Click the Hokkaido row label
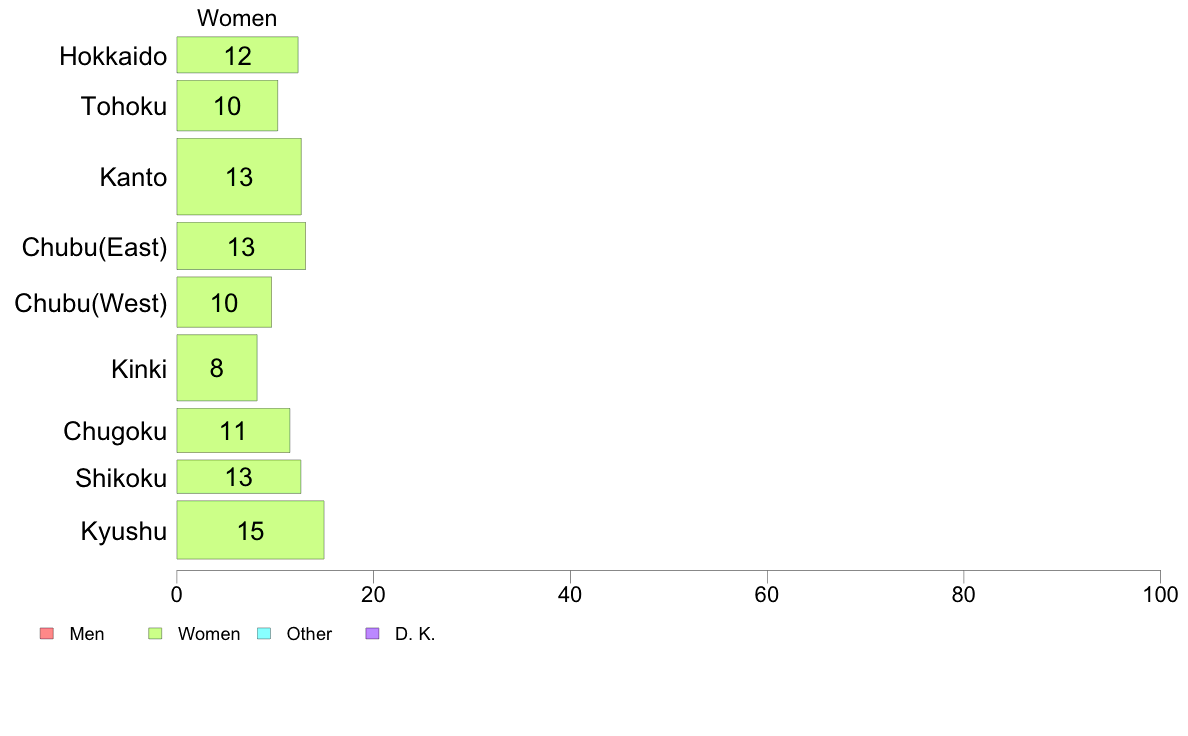1188x736 pixels. click(x=113, y=56)
